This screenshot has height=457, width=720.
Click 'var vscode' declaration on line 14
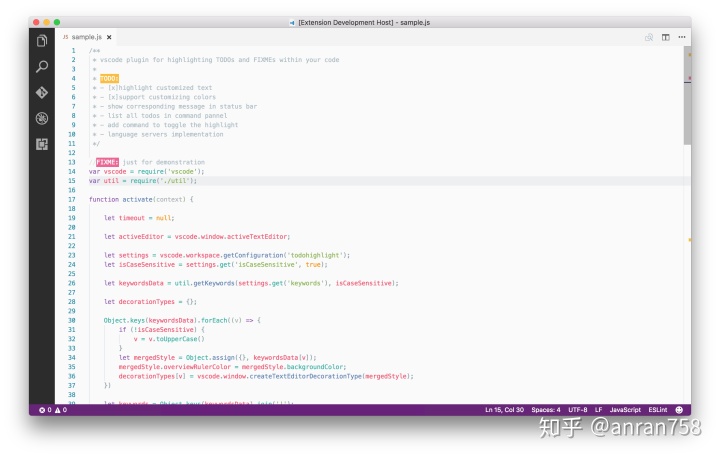point(107,171)
